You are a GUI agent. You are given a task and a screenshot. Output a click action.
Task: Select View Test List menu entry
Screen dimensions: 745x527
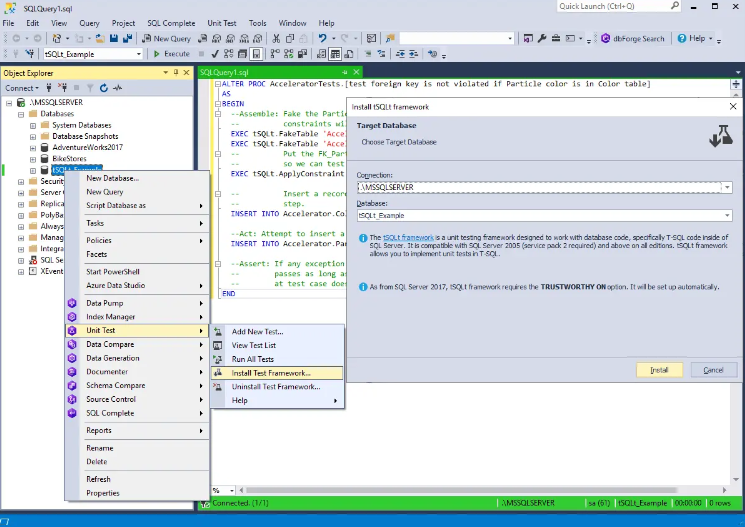coord(277,345)
